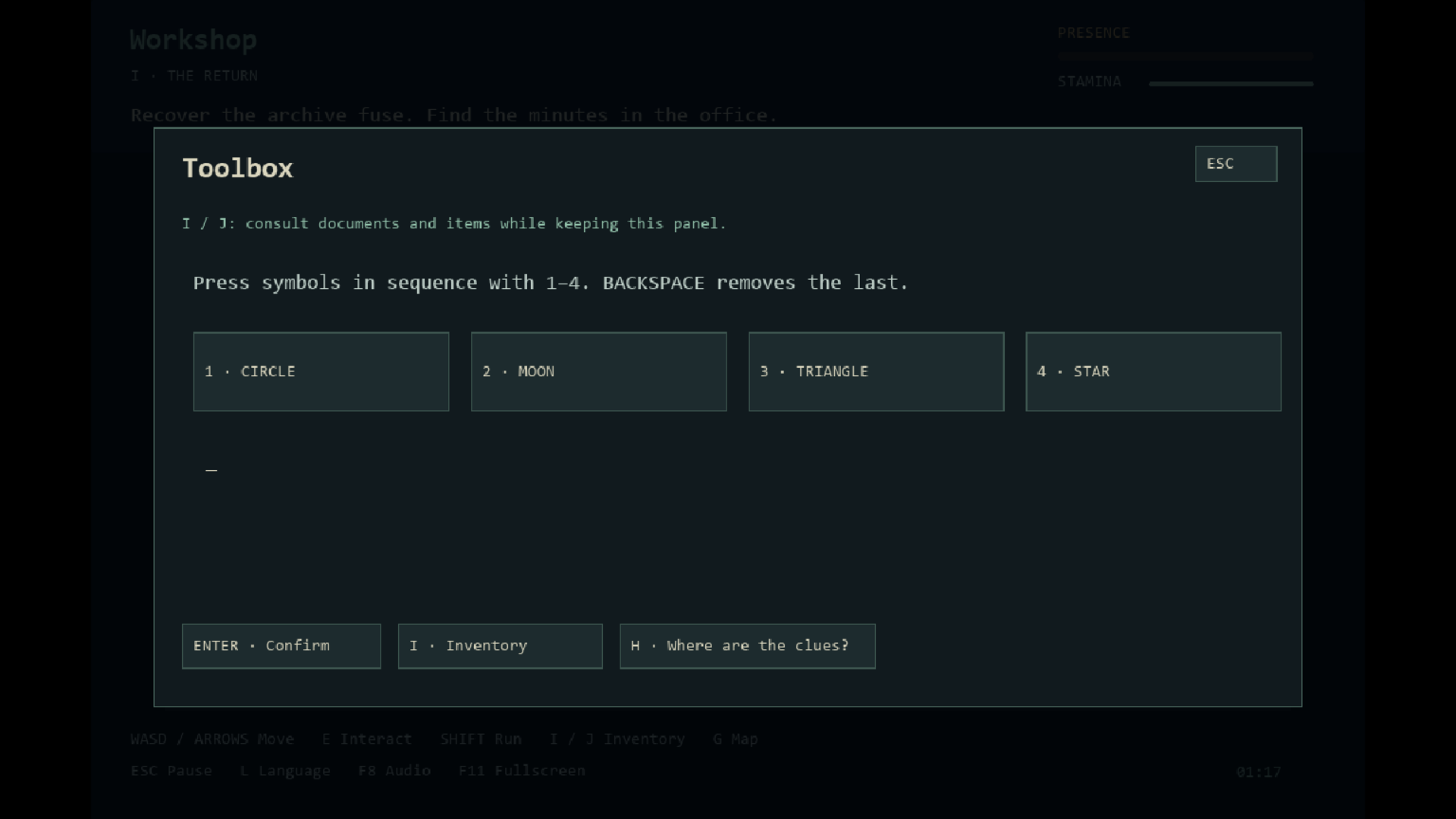The height and width of the screenshot is (819, 1456).
Task: Click the 'F11 Fullscreen' footer hint
Action: point(522,771)
